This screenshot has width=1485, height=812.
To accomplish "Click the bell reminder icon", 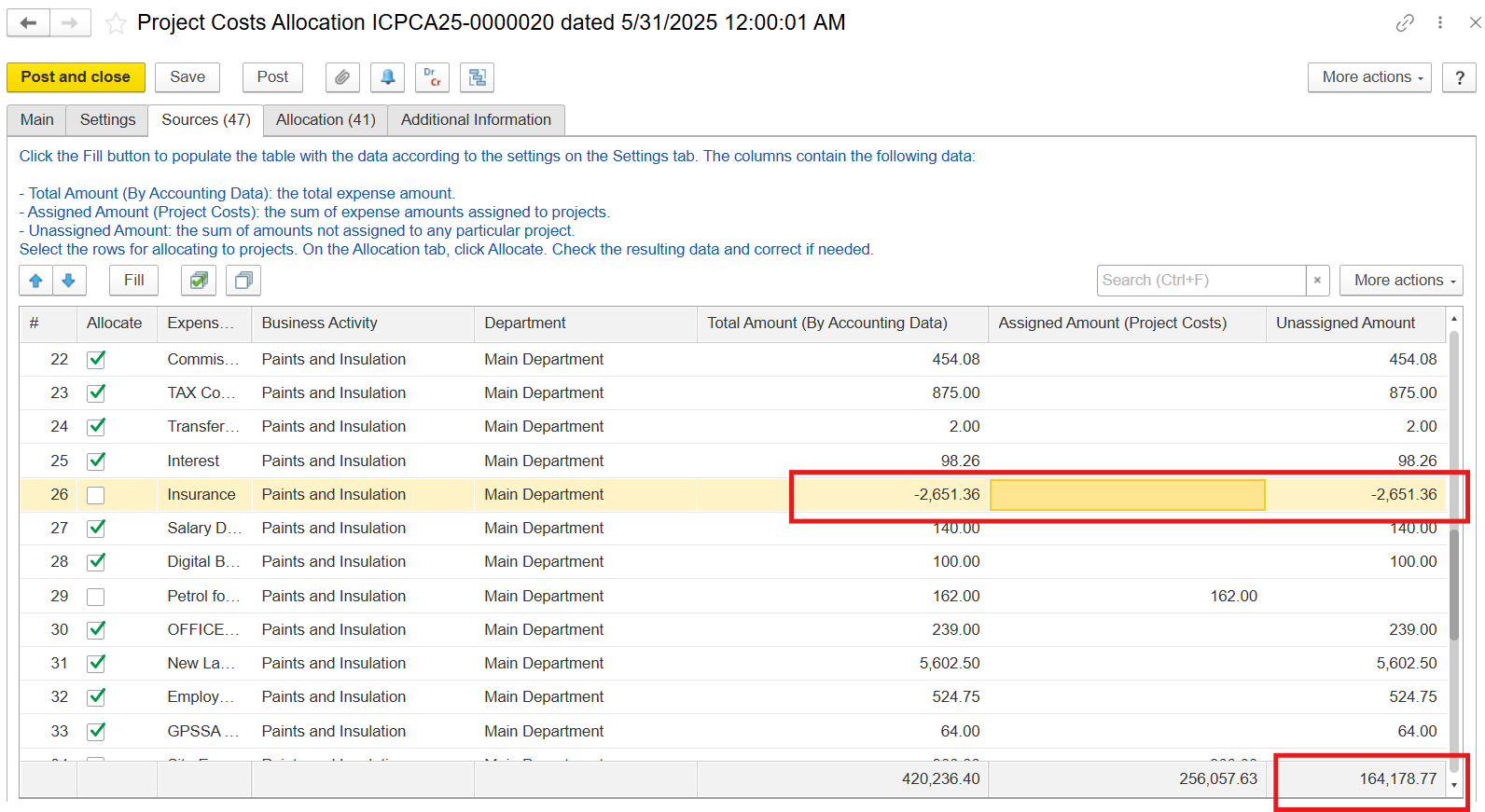I will 387,77.
